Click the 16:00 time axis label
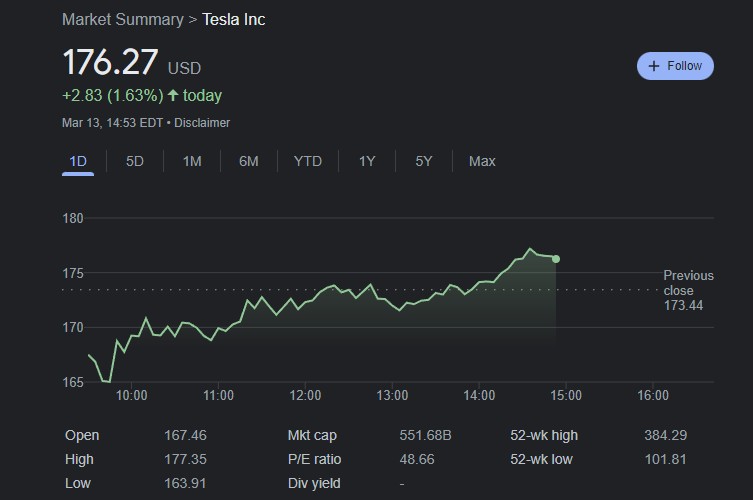753x500 pixels. coord(653,395)
